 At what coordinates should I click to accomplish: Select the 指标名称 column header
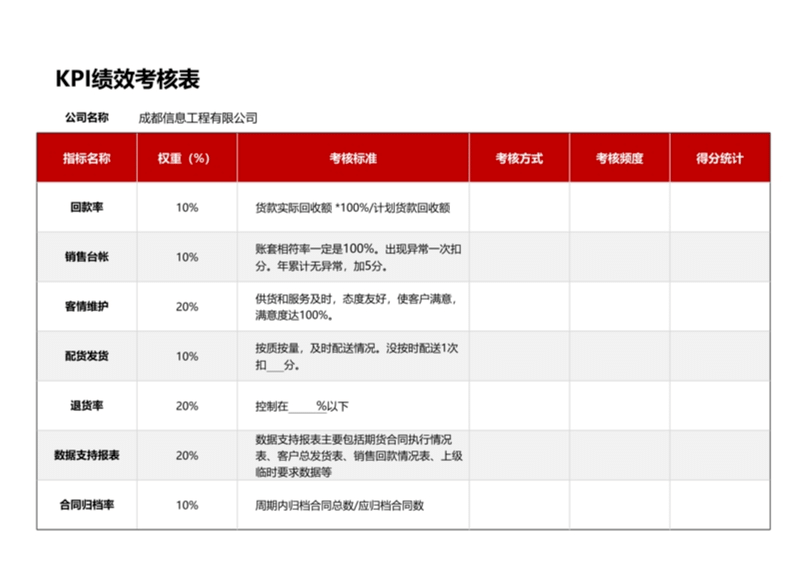click(x=86, y=158)
